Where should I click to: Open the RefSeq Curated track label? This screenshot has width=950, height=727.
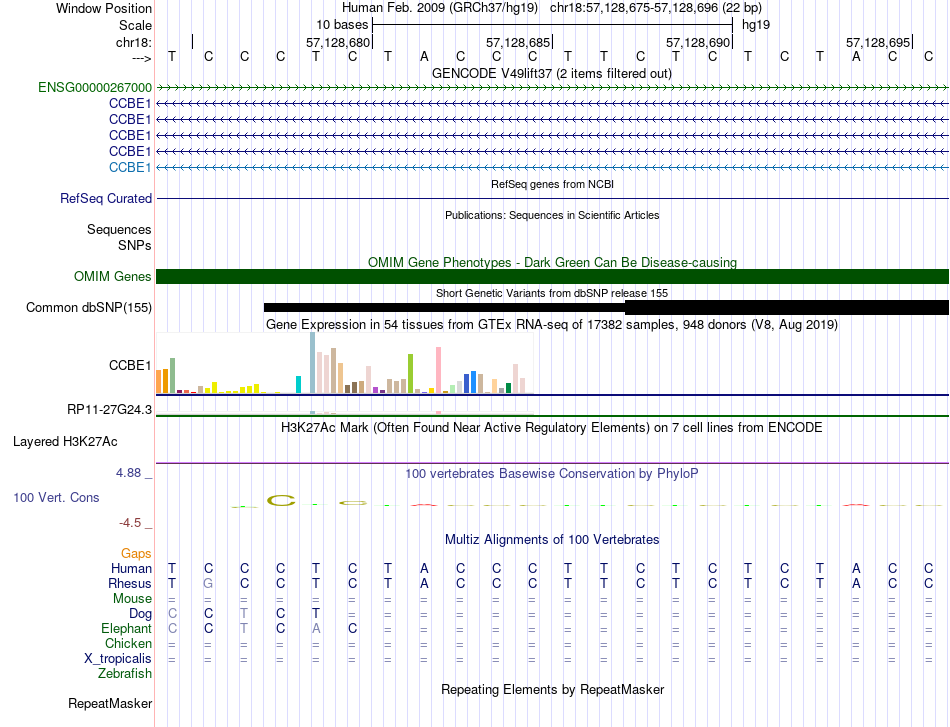106,198
